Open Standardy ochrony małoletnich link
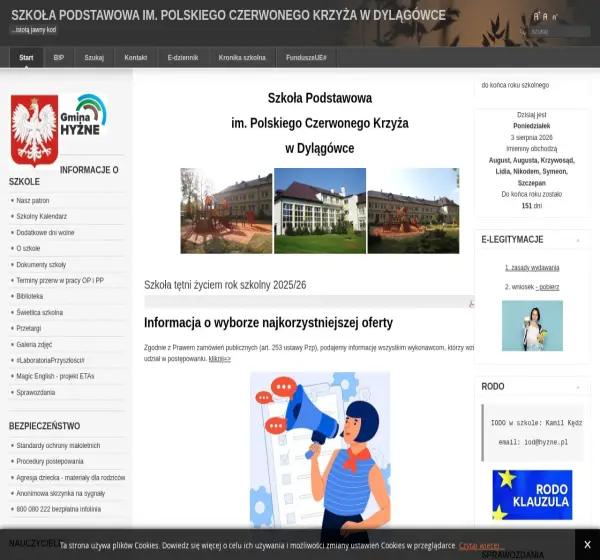 [x=58, y=446]
